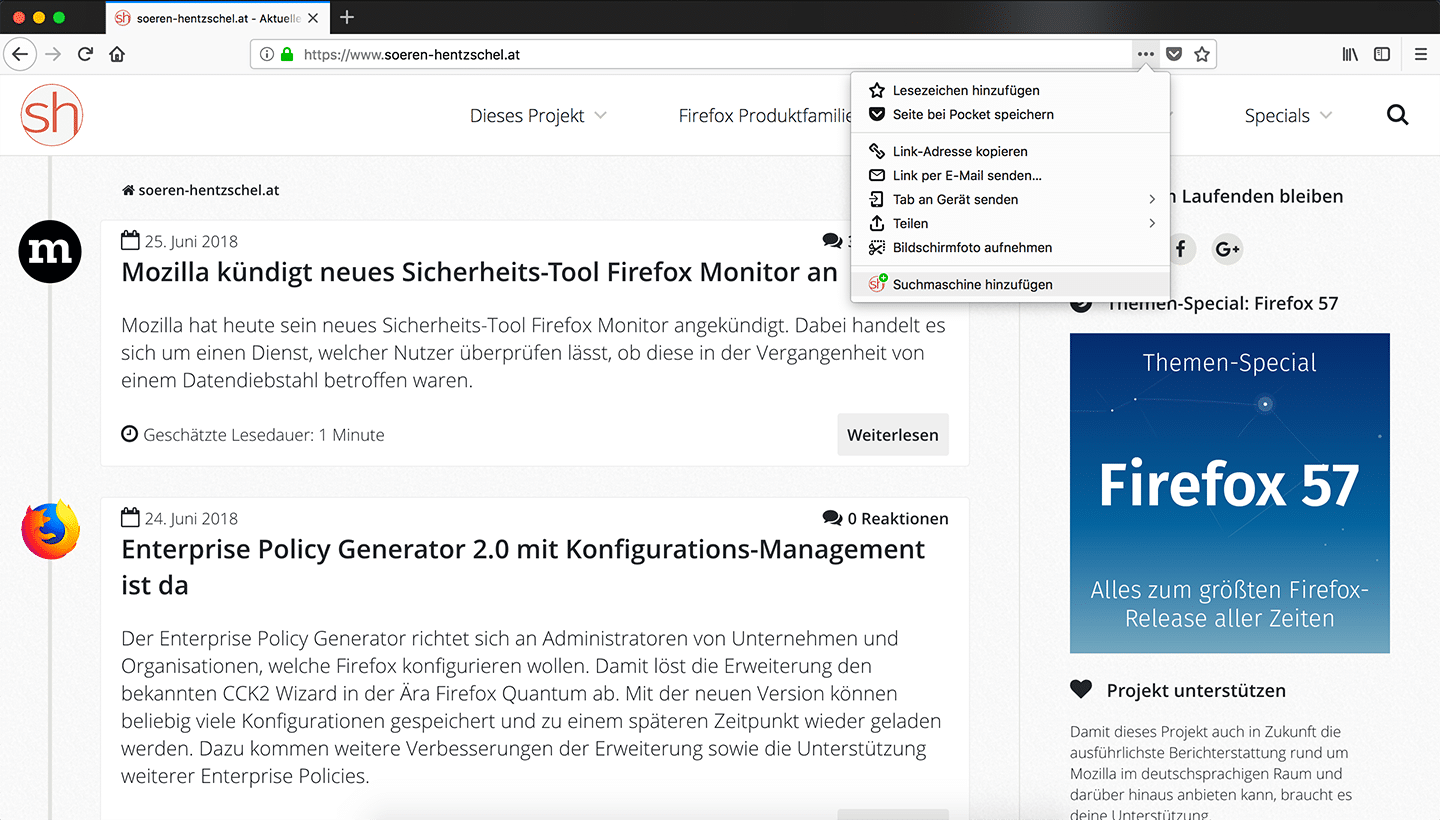
Task: Click into the URL address field
Action: click(700, 55)
